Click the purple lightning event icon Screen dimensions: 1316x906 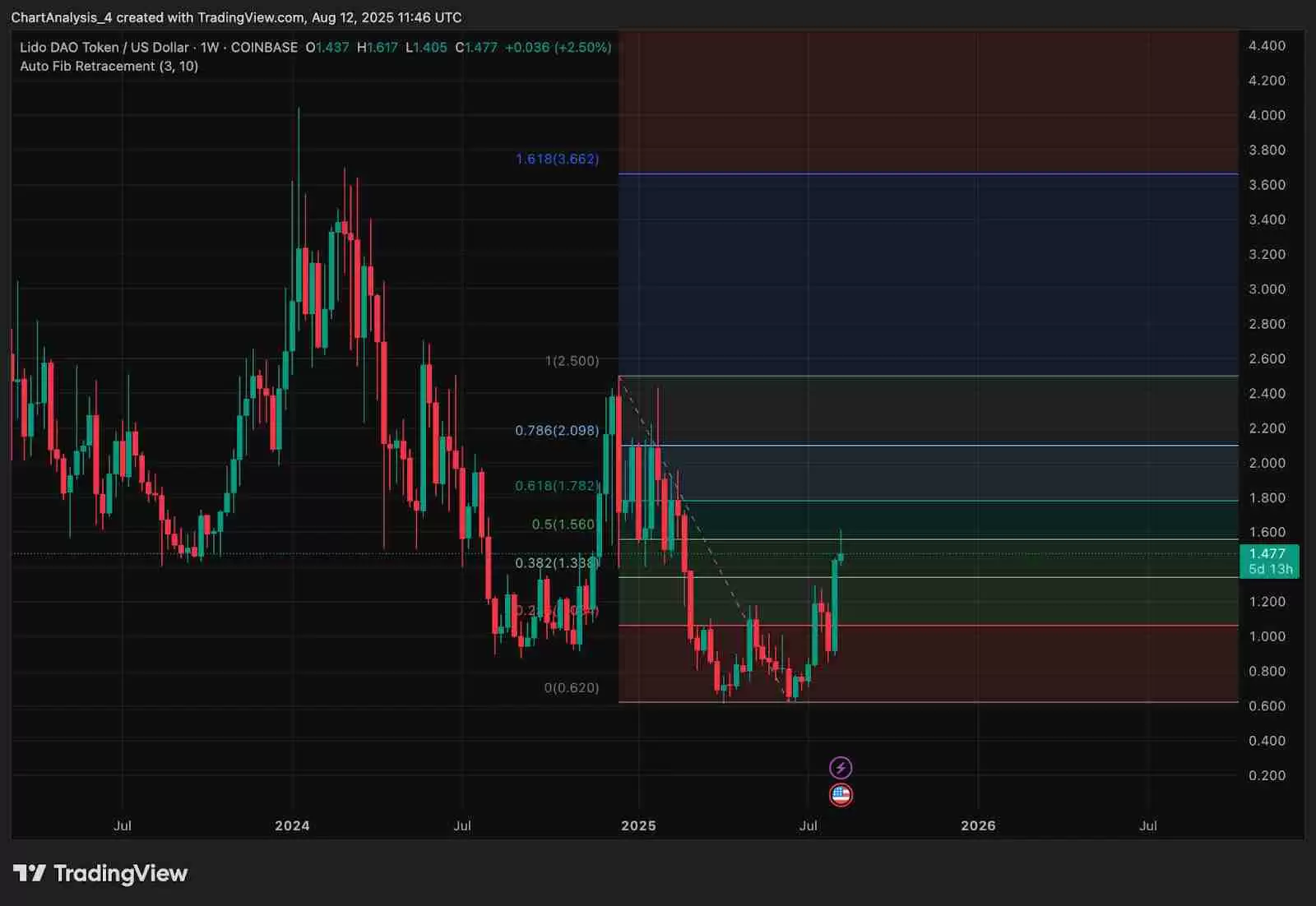[x=841, y=768]
